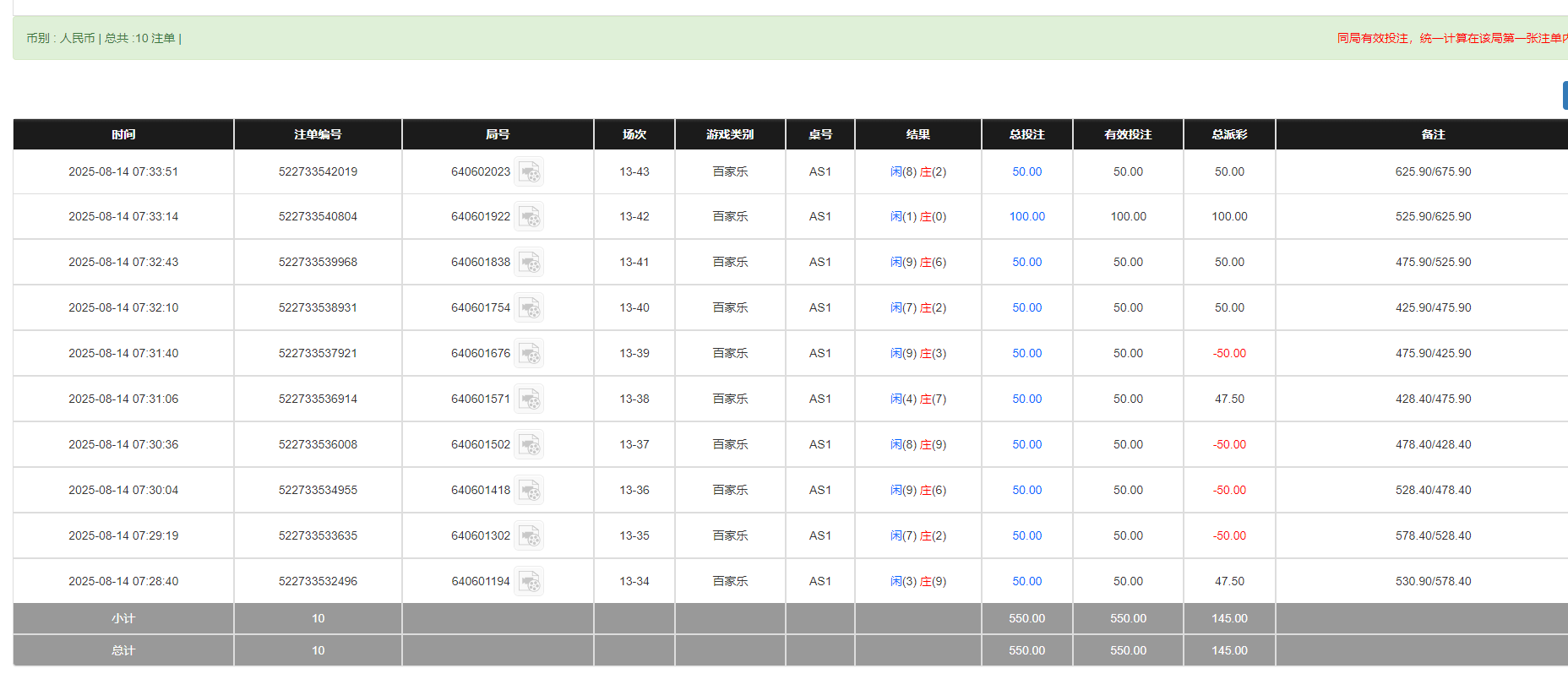Click blue 100.00 total bet amount link
The width and height of the screenshot is (1568, 679).
[1026, 217]
